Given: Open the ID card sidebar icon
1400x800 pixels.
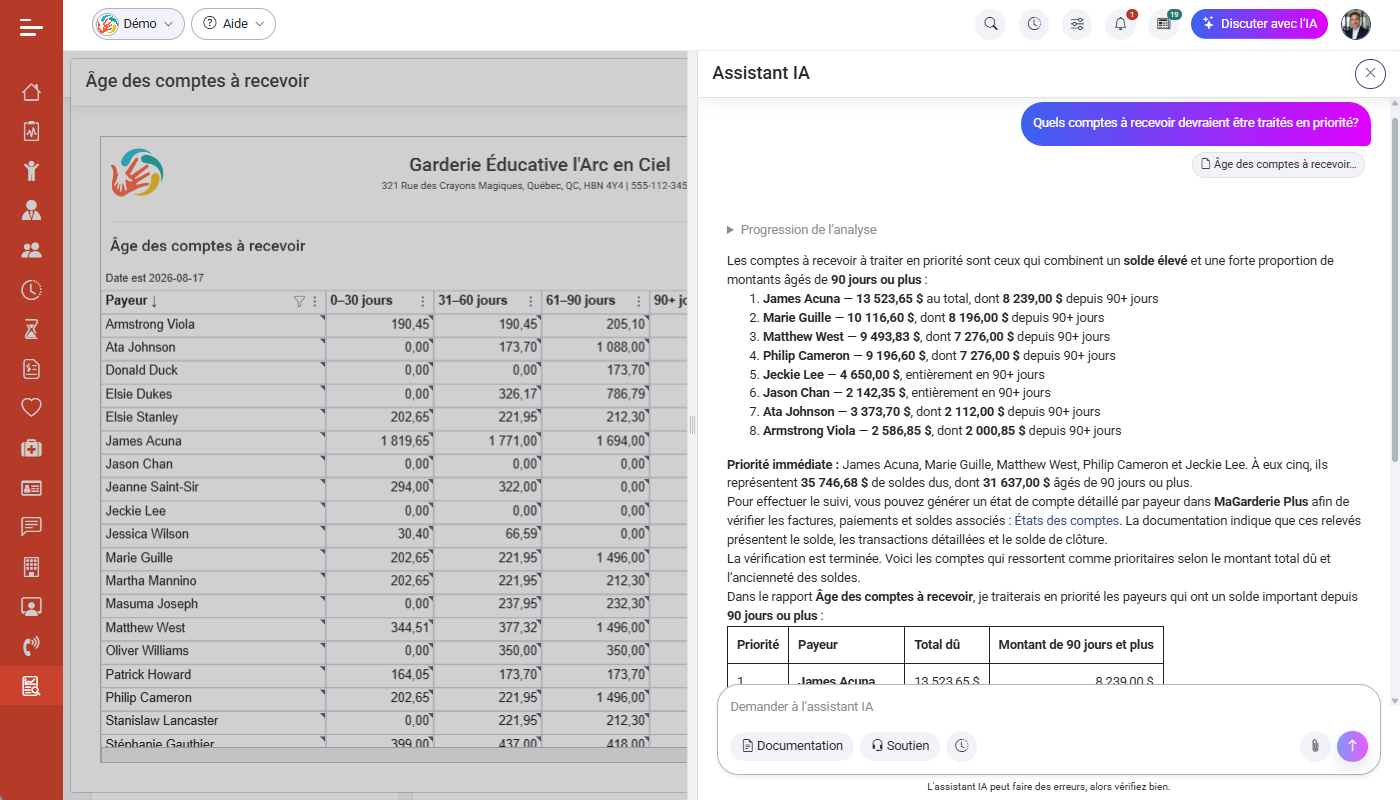Looking at the screenshot, I should [x=31, y=488].
